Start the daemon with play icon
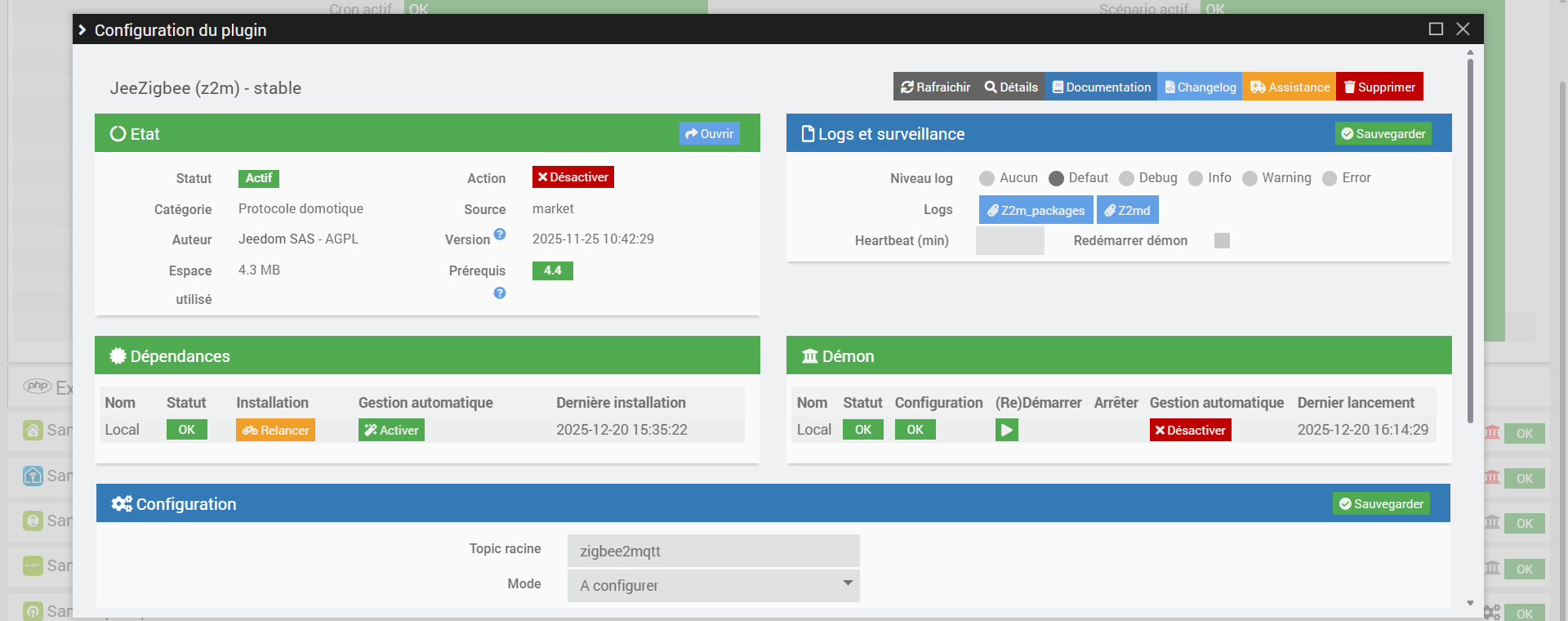The width and height of the screenshot is (1568, 621). pyautogui.click(x=1007, y=430)
